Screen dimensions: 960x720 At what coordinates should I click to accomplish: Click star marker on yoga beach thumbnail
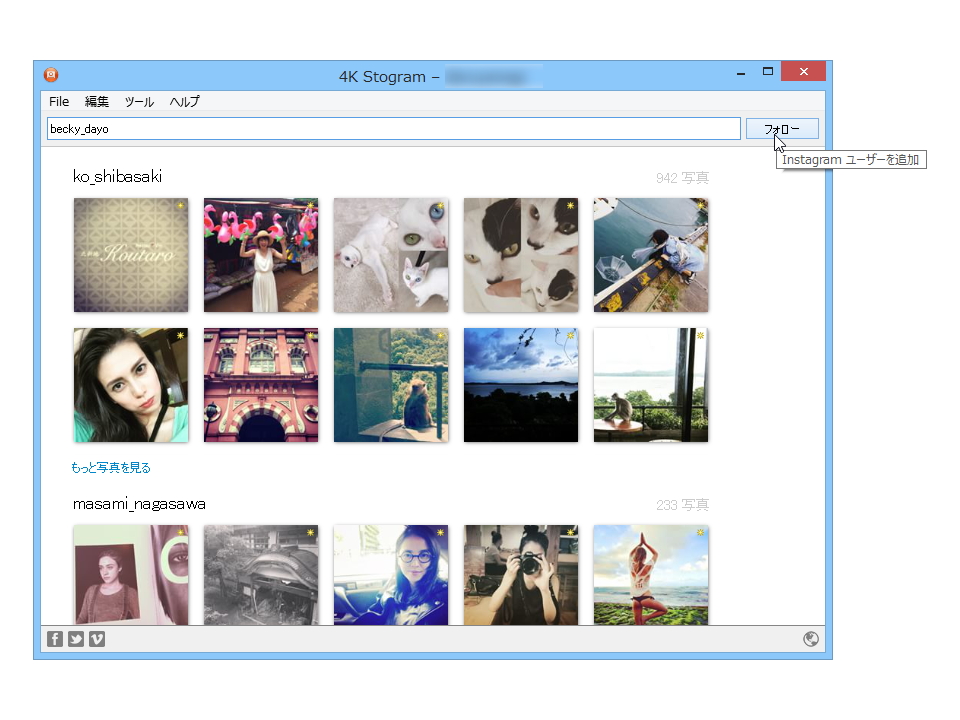700,533
